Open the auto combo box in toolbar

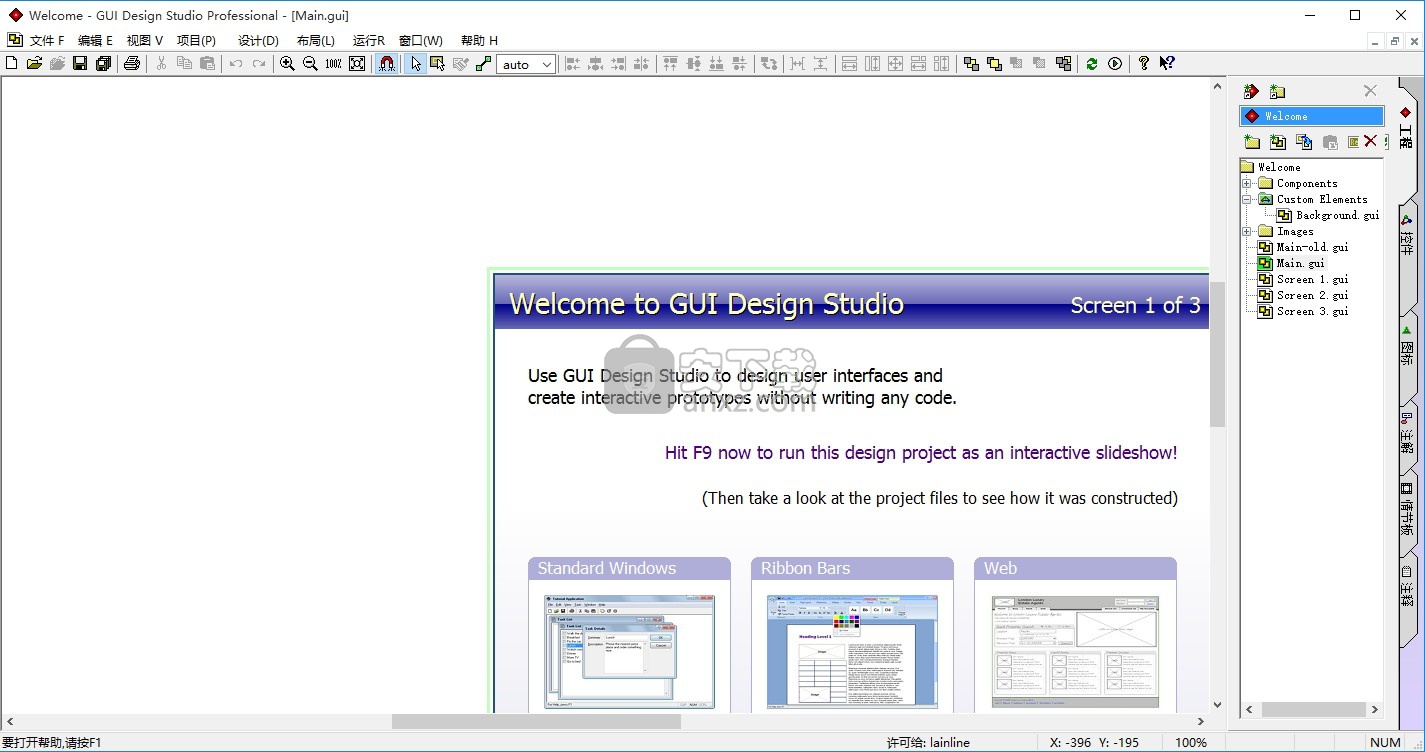pos(526,64)
